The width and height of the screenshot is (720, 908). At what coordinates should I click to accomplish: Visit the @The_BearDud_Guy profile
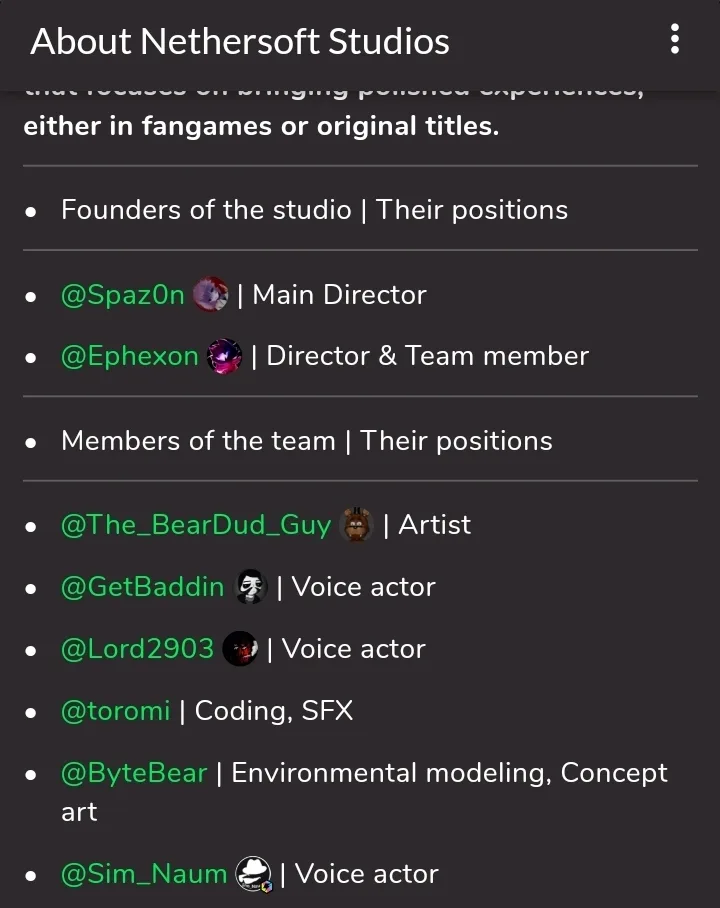point(196,525)
